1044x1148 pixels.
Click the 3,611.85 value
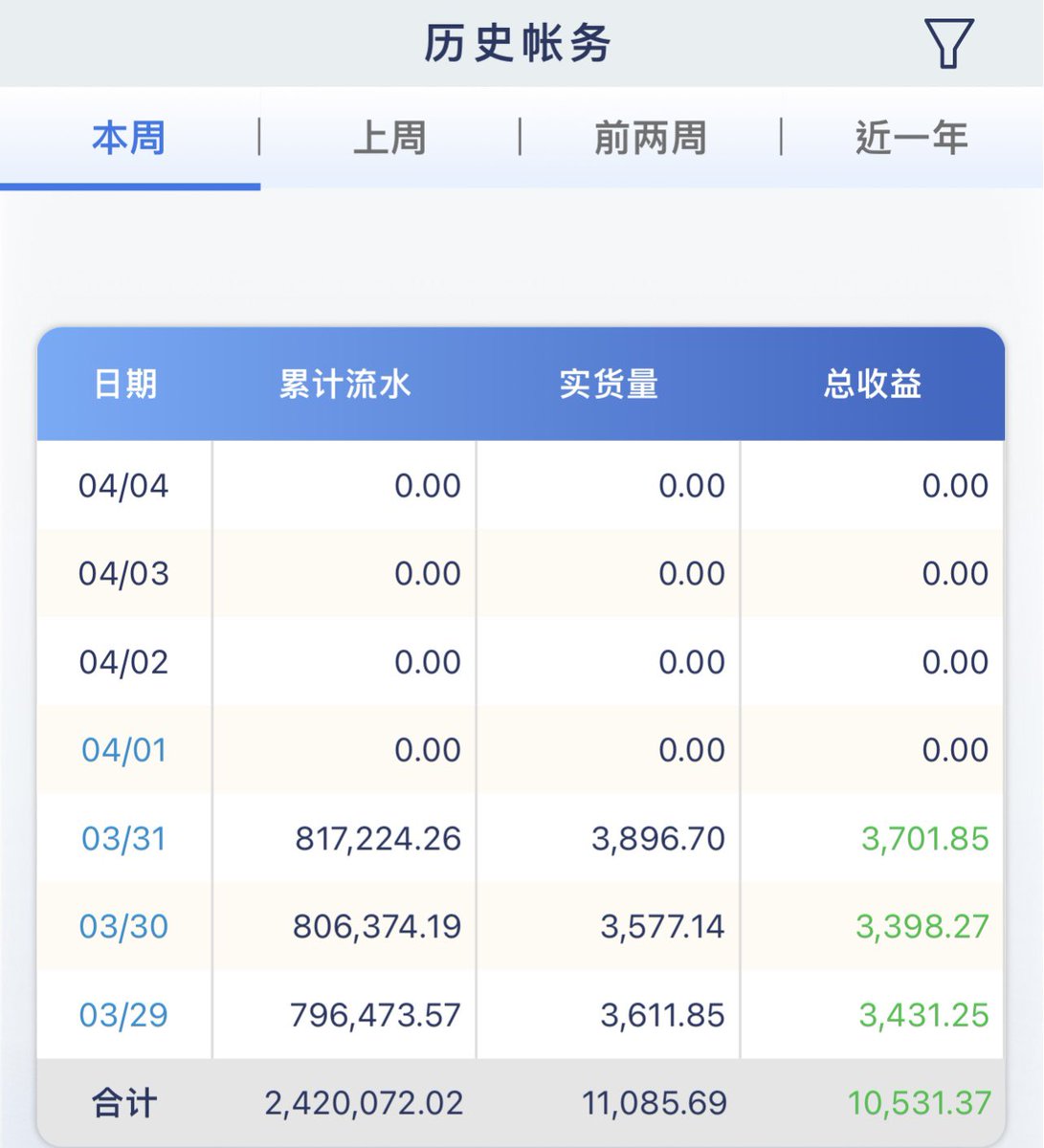663,1015
